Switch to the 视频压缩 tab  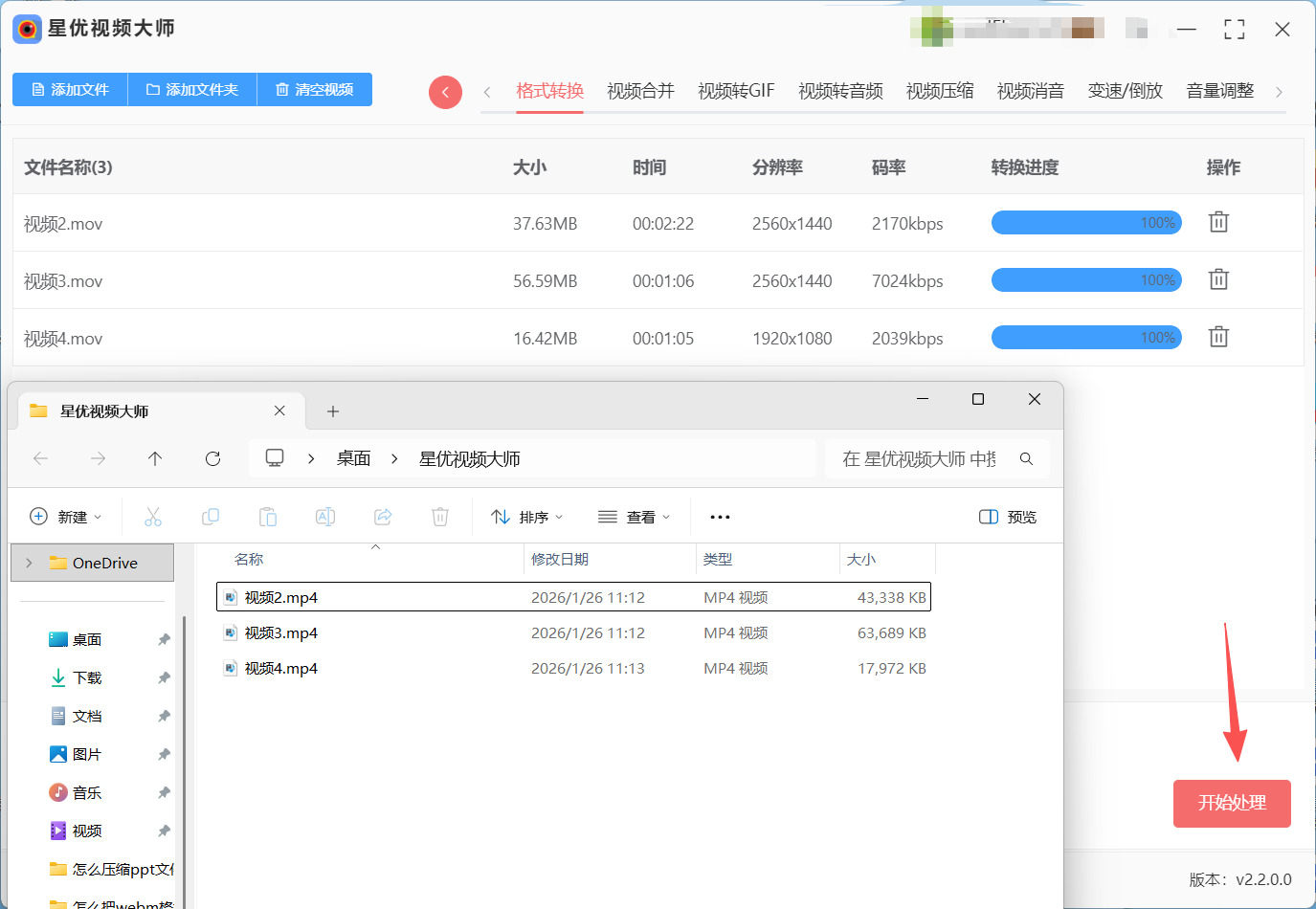(939, 91)
